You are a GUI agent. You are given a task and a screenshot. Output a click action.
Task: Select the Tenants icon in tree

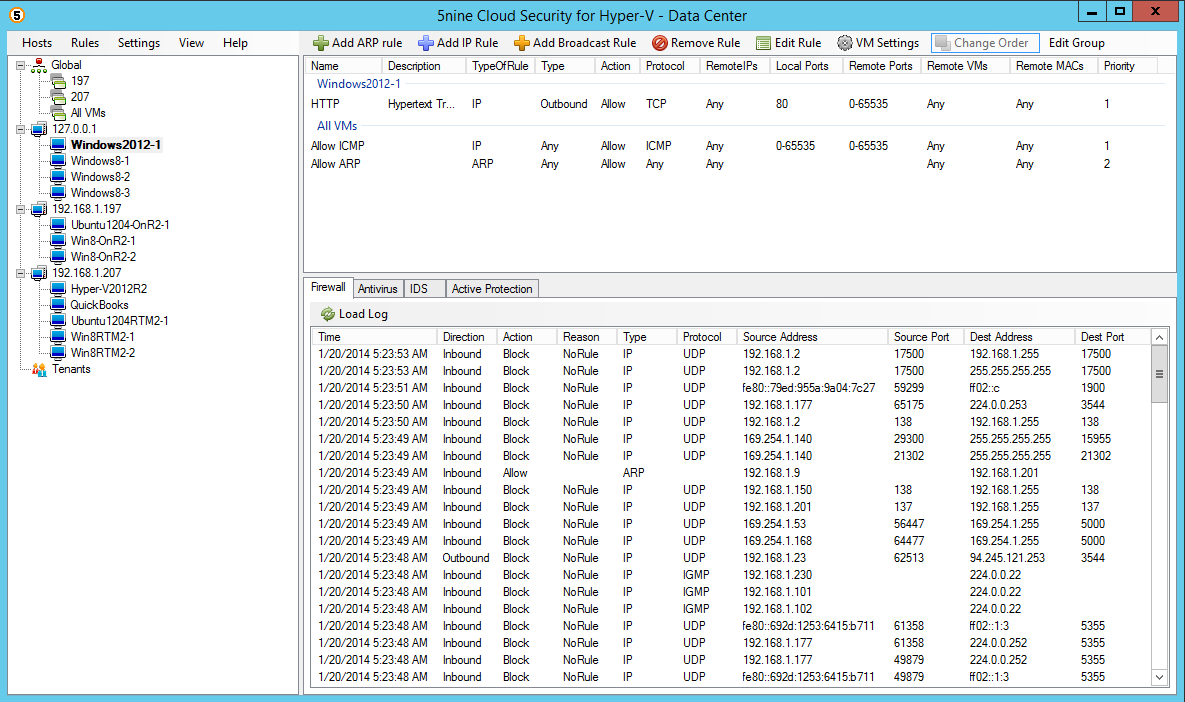click(39, 369)
